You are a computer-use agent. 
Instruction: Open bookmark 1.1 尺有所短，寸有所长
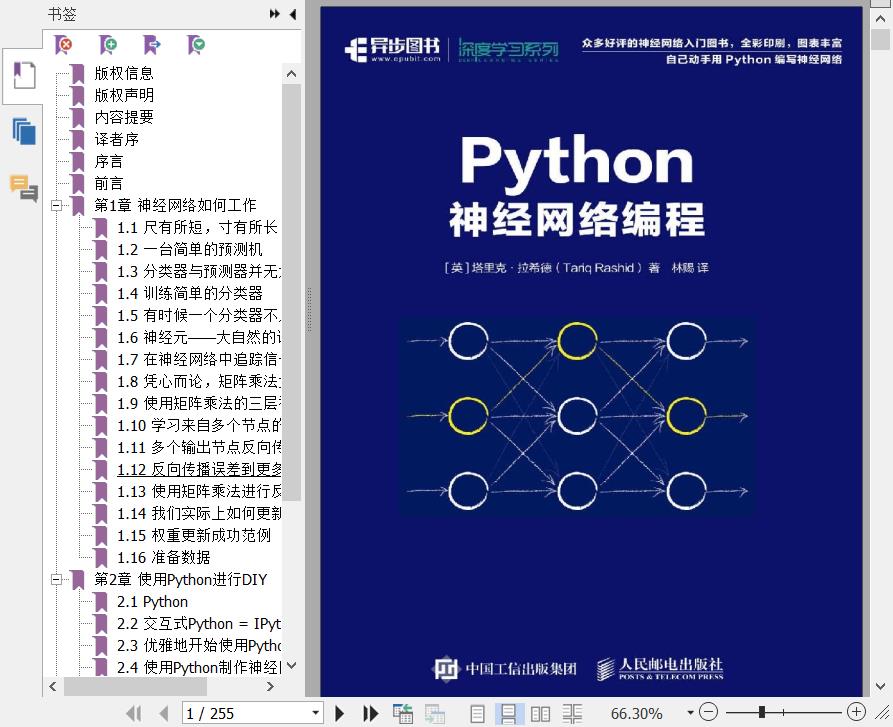197,227
